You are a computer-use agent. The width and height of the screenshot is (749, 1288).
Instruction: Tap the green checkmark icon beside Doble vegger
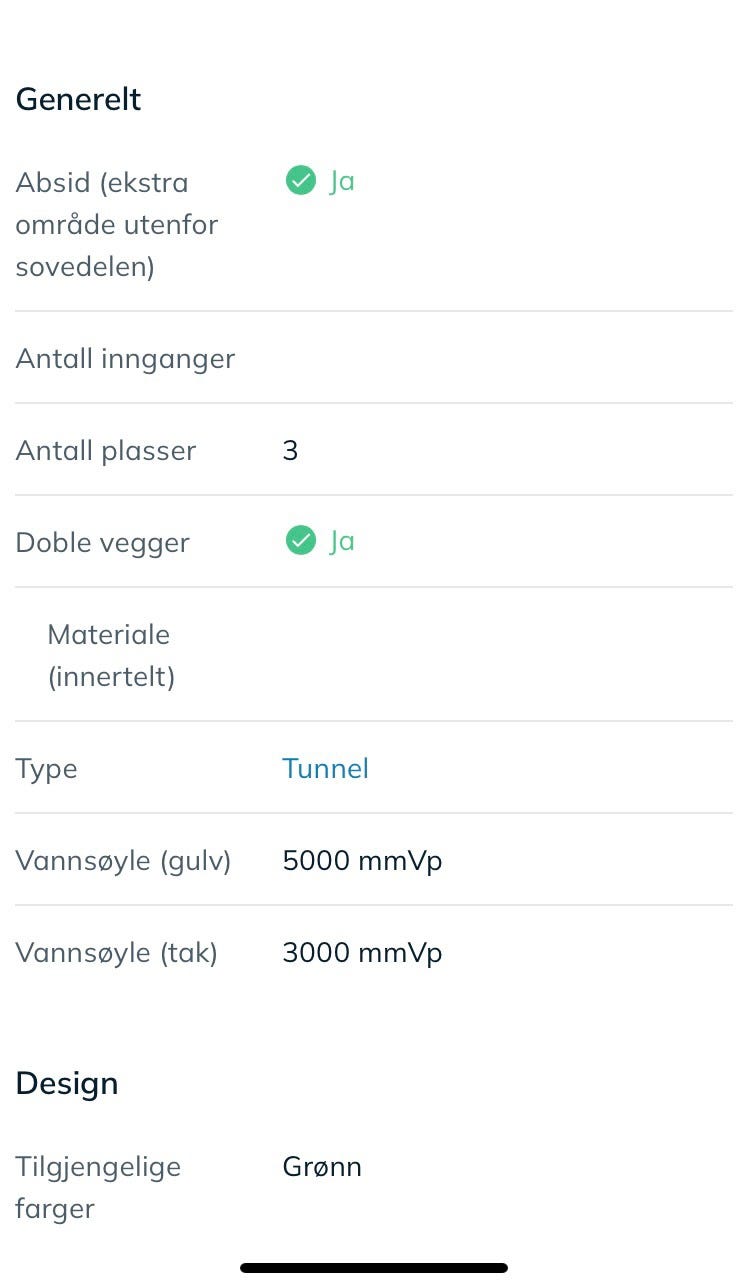pos(300,541)
